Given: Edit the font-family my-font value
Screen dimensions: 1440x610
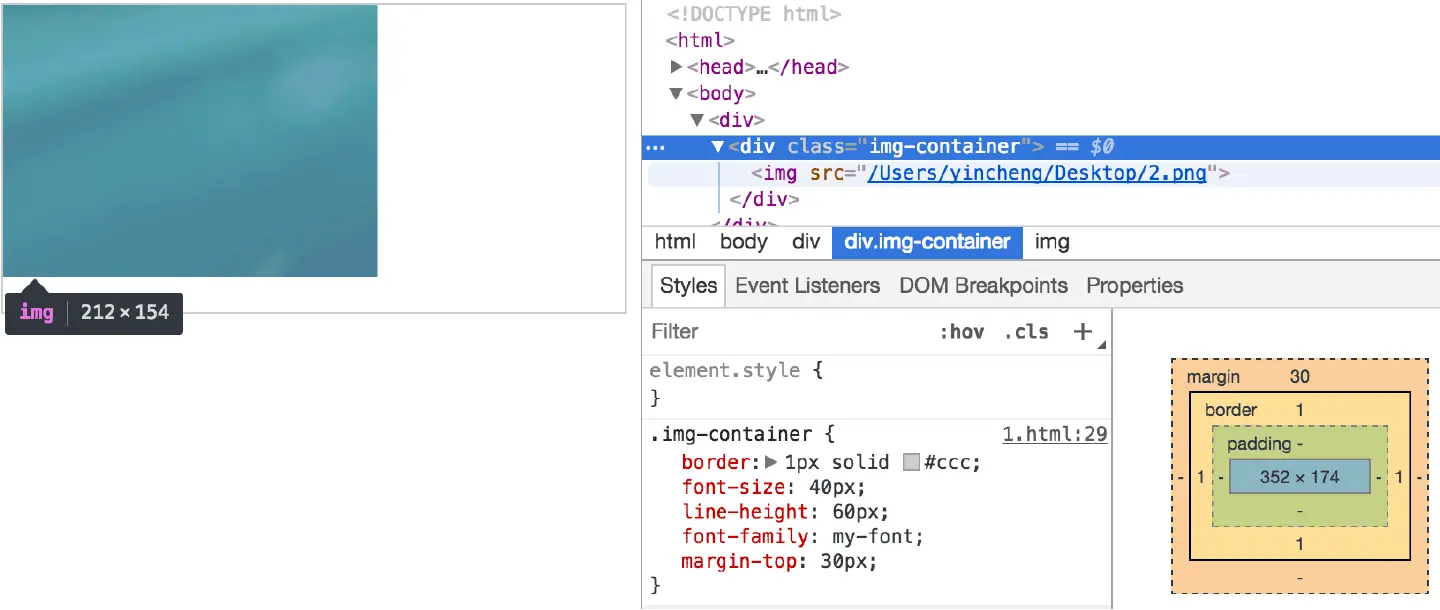Looking at the screenshot, I should tap(873, 537).
